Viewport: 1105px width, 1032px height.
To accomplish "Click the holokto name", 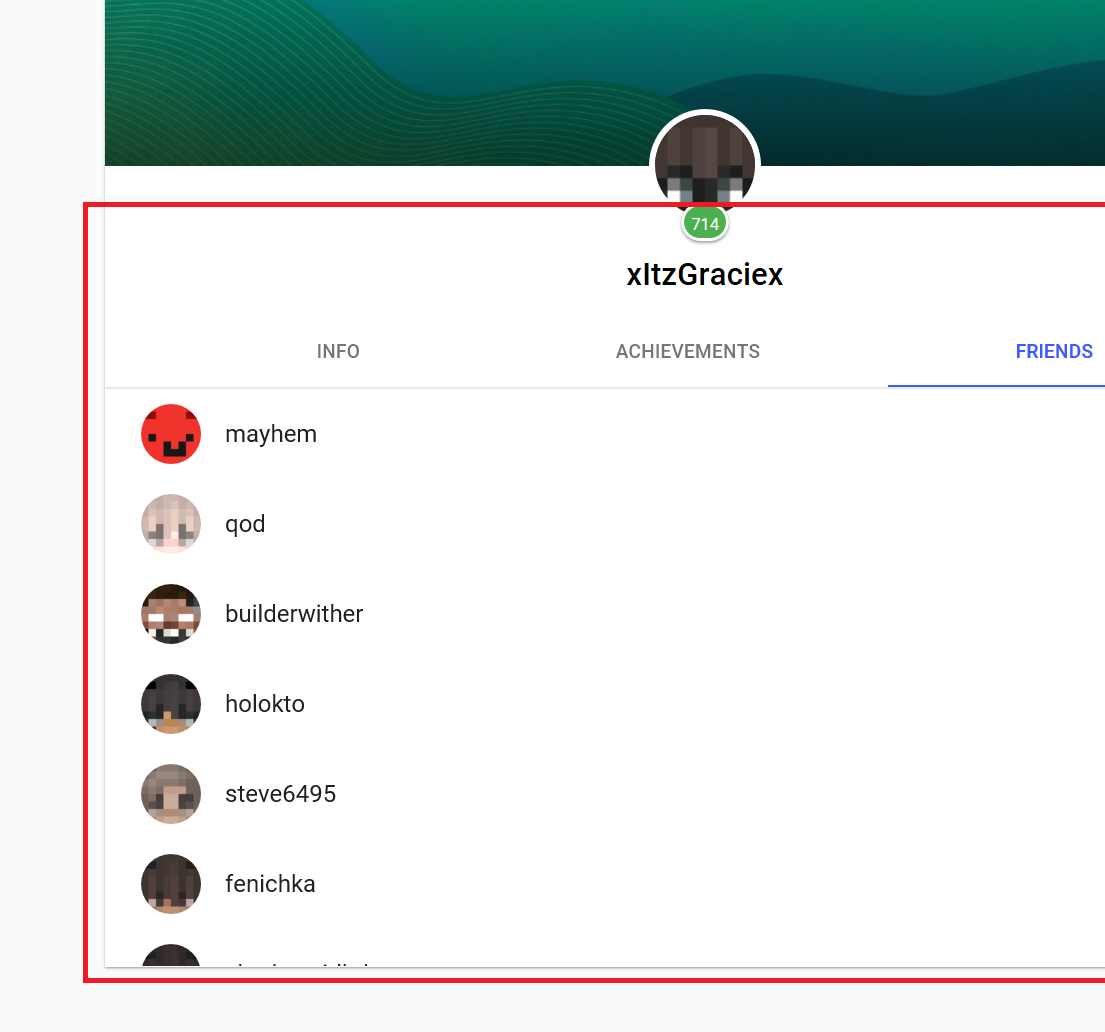I will [x=265, y=704].
